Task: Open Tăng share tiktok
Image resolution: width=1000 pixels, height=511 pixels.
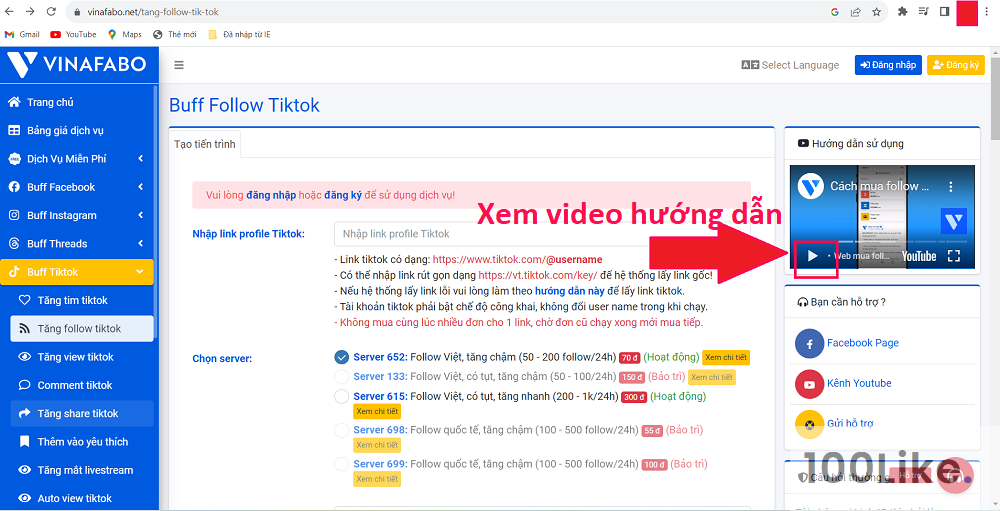Action: (x=82, y=413)
